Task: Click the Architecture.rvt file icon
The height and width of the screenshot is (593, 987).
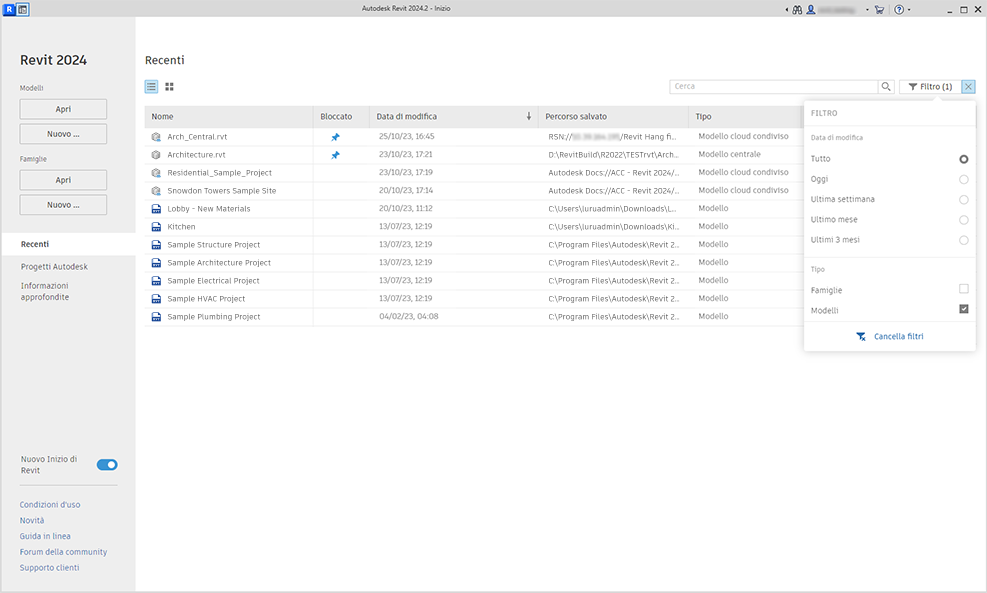Action: (x=156, y=155)
